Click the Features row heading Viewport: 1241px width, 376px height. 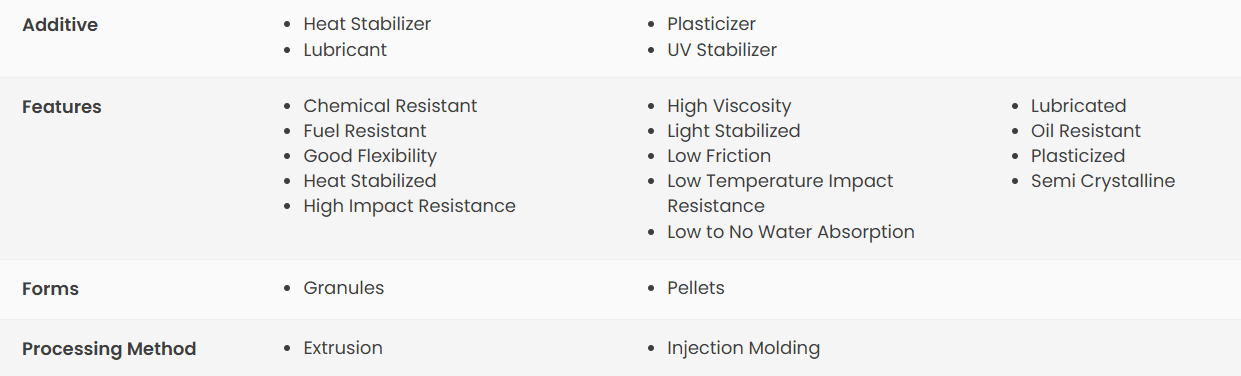(x=62, y=107)
